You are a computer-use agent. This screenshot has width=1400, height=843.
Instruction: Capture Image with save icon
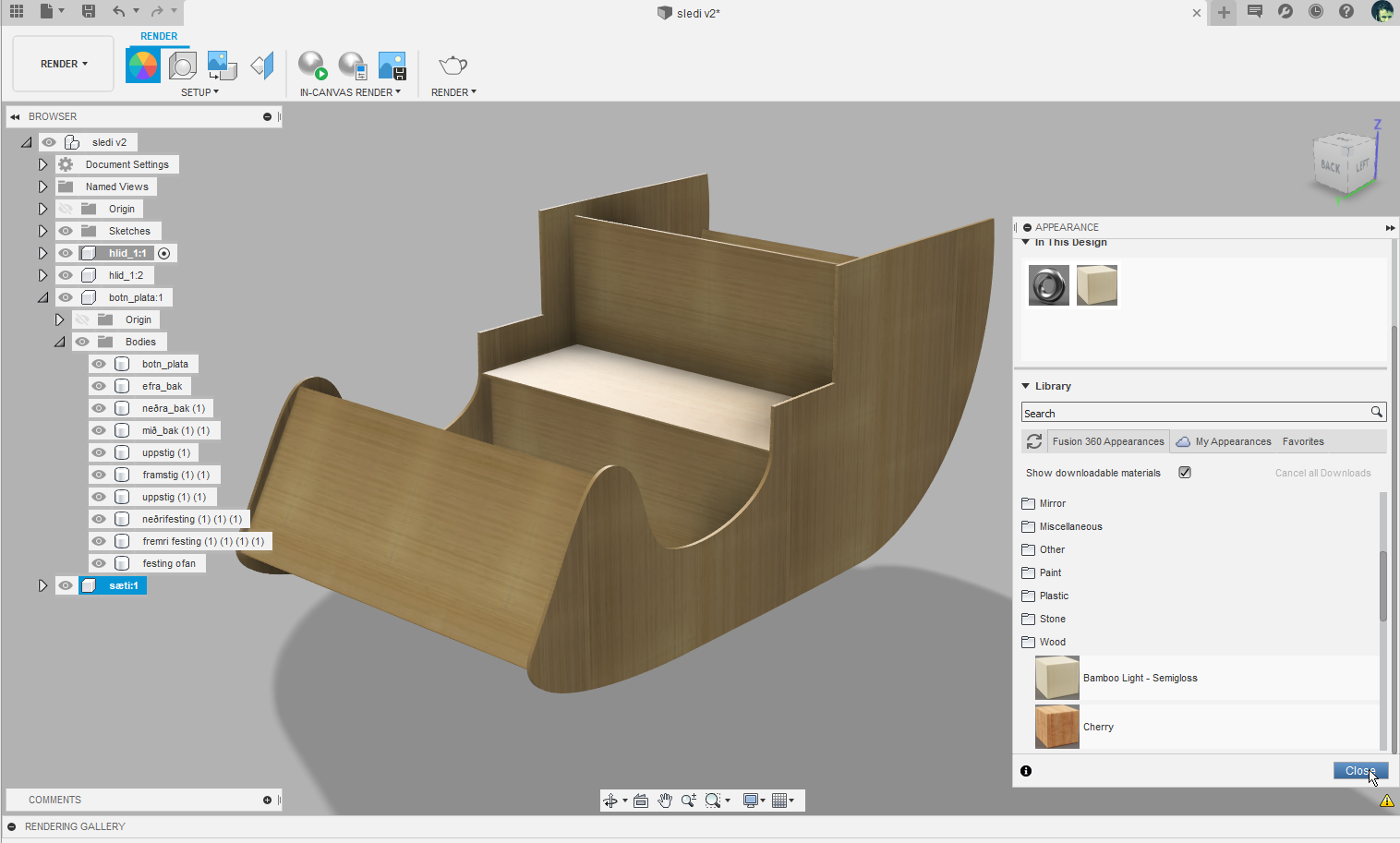tap(392, 66)
